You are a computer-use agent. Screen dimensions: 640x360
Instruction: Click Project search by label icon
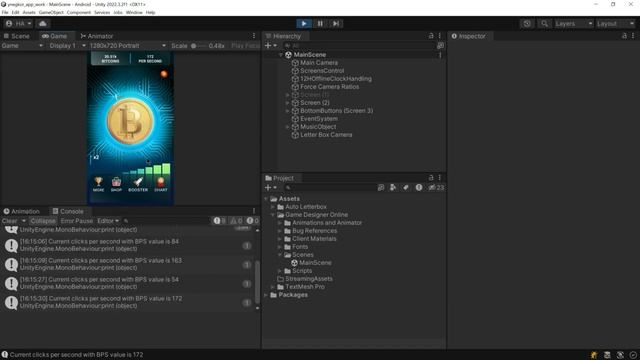(406, 187)
